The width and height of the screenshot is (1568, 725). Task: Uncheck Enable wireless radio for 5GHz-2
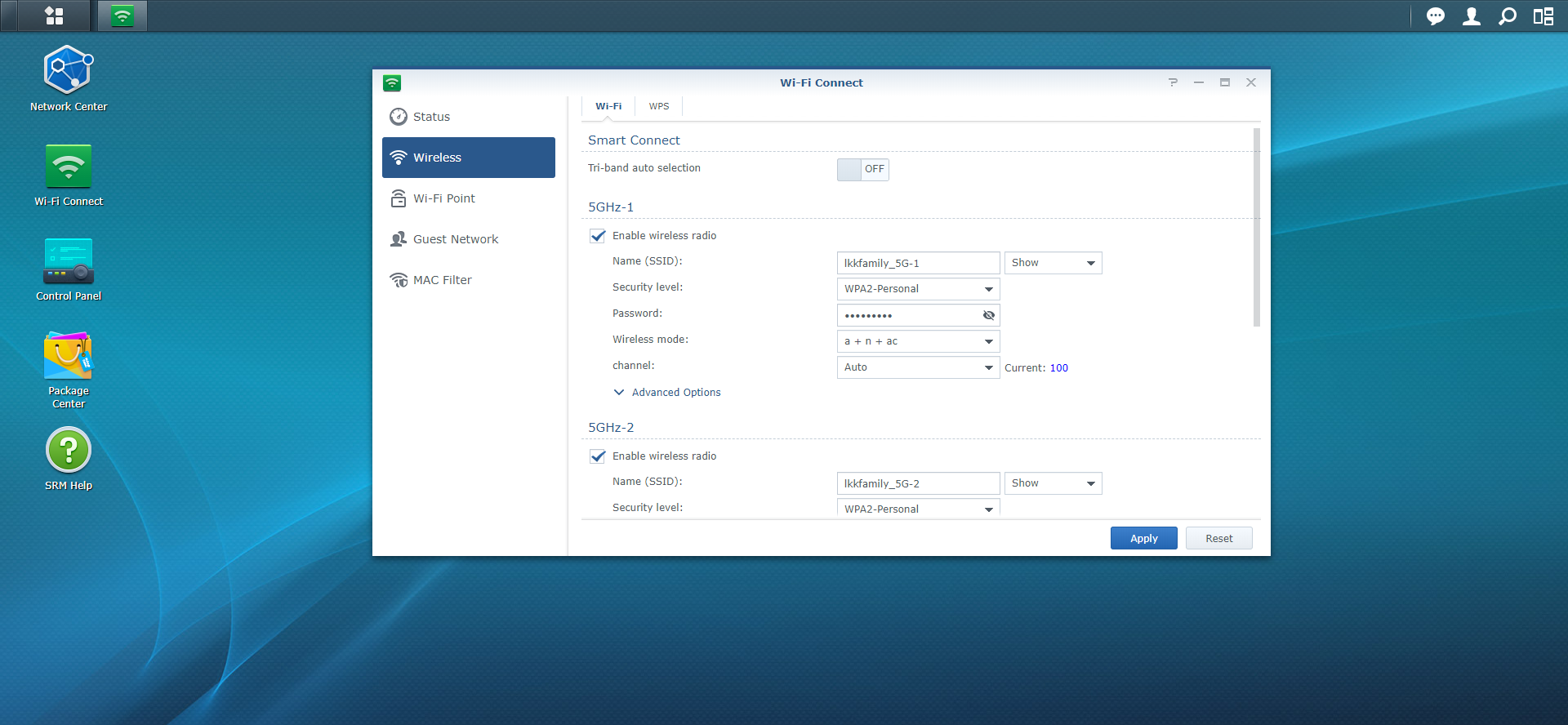click(598, 456)
